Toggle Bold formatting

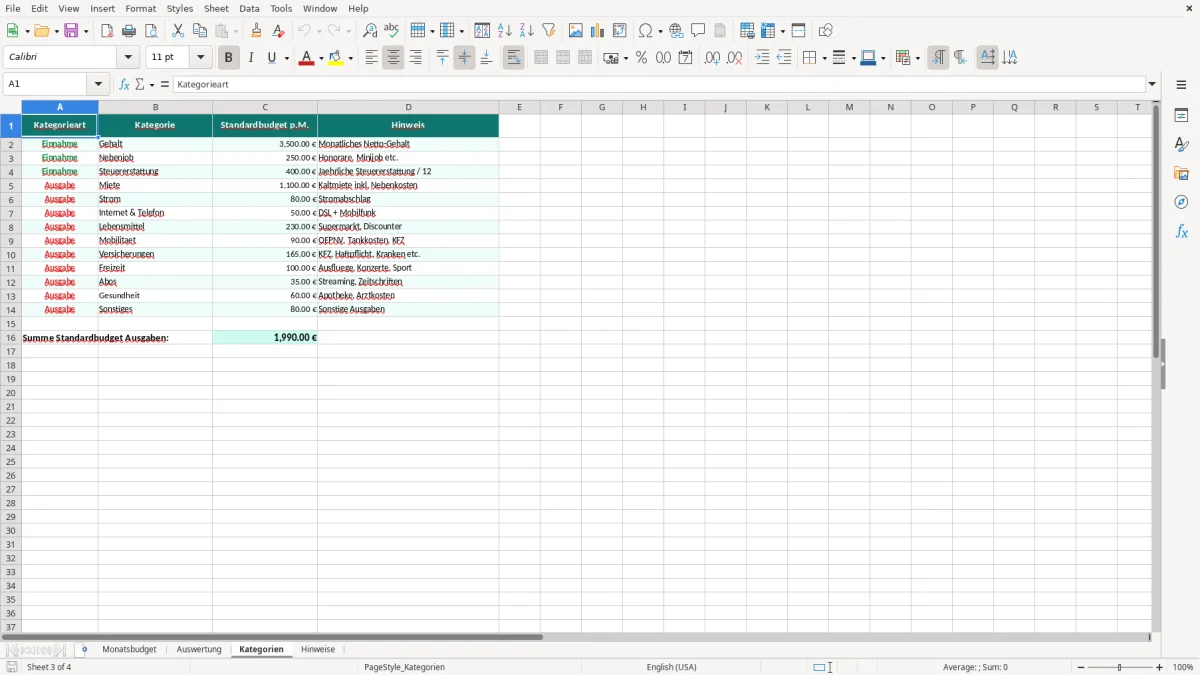[x=229, y=58]
